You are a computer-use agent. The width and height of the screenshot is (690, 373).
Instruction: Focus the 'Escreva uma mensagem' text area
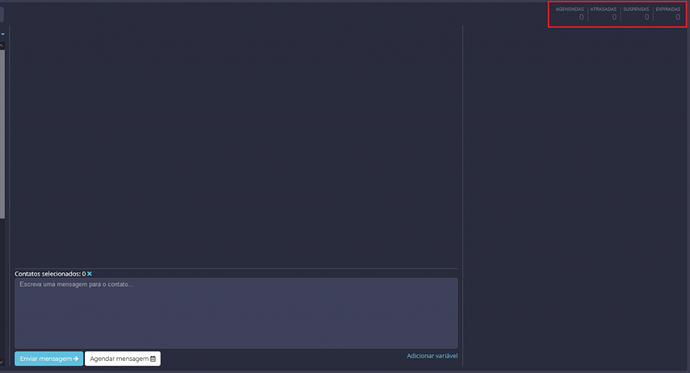(x=236, y=313)
